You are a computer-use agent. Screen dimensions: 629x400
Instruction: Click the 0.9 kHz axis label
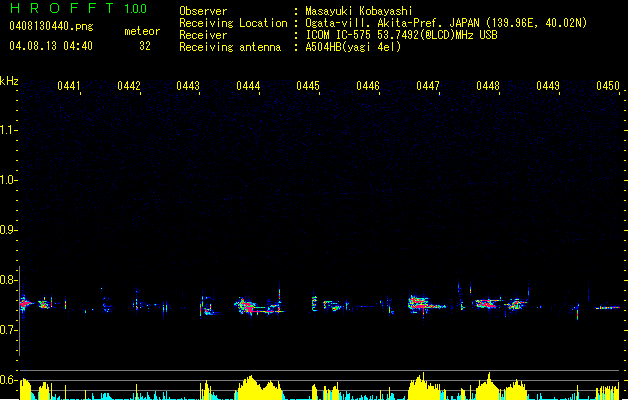[x=8, y=230]
